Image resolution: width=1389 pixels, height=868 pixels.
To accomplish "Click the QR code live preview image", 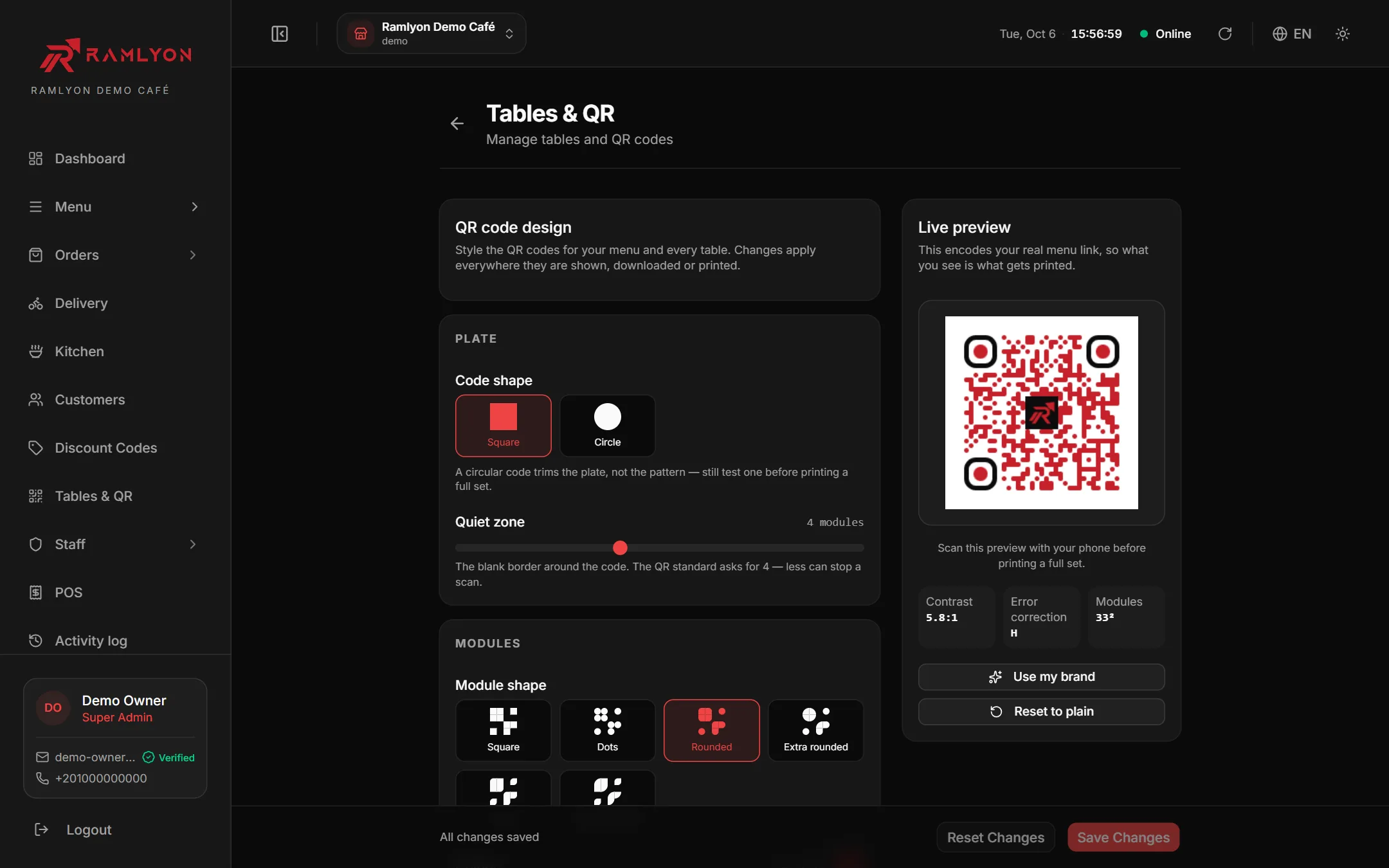I will (x=1041, y=413).
